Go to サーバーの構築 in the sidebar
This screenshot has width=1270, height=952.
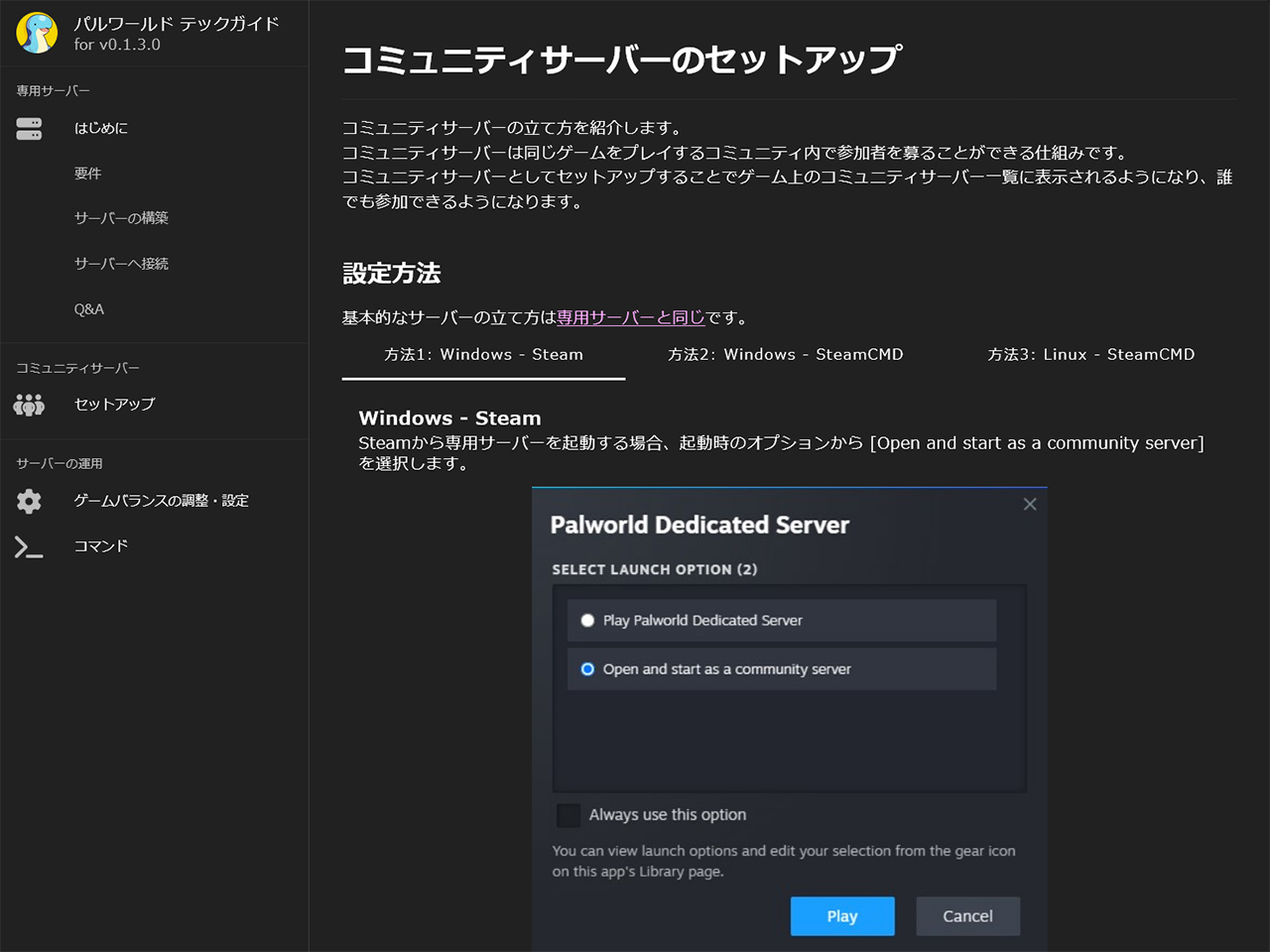[121, 218]
